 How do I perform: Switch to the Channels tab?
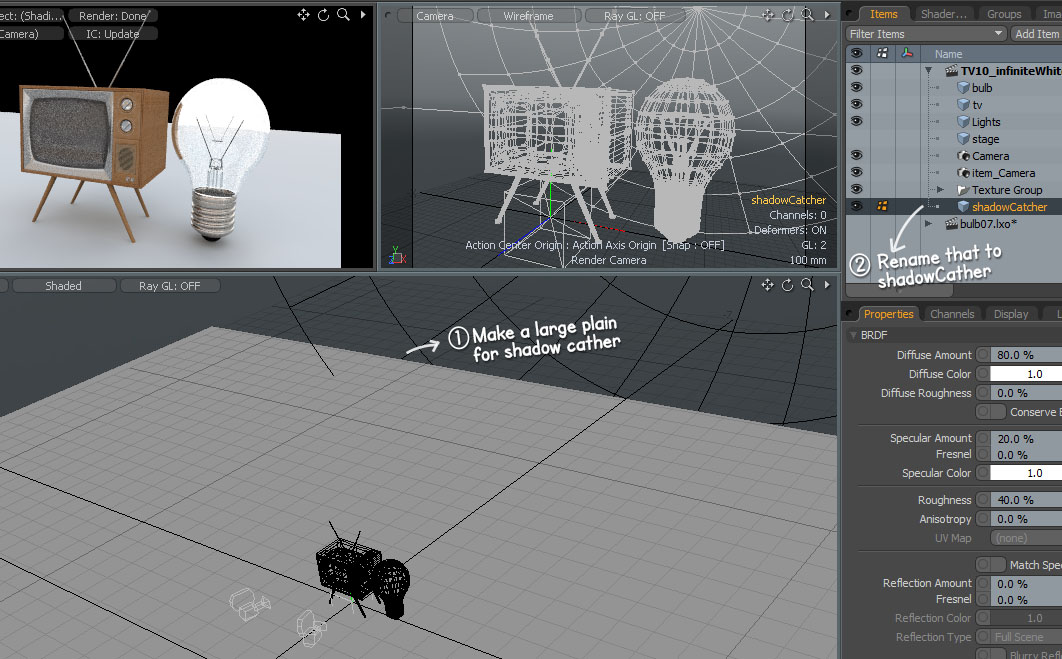coord(951,314)
